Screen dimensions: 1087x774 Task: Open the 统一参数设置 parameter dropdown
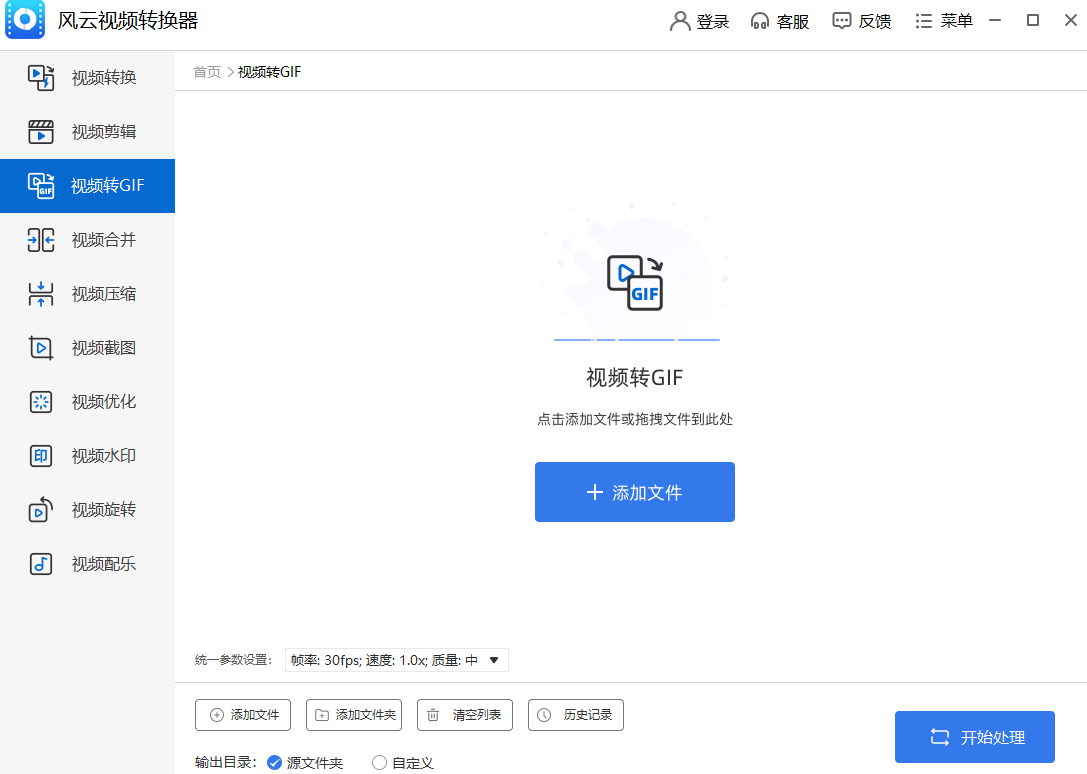click(x=395, y=660)
